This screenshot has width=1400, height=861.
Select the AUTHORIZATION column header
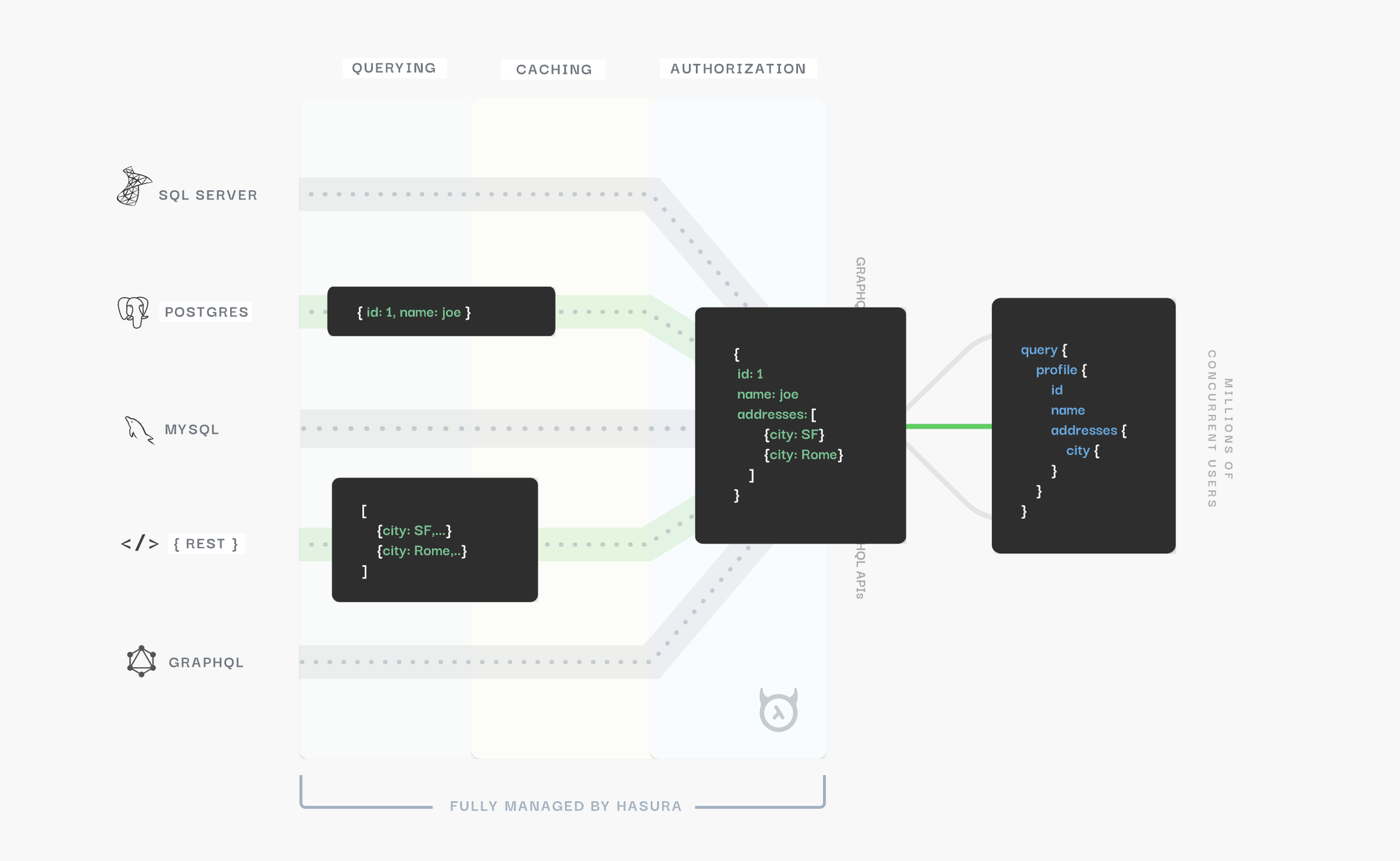[x=738, y=69]
